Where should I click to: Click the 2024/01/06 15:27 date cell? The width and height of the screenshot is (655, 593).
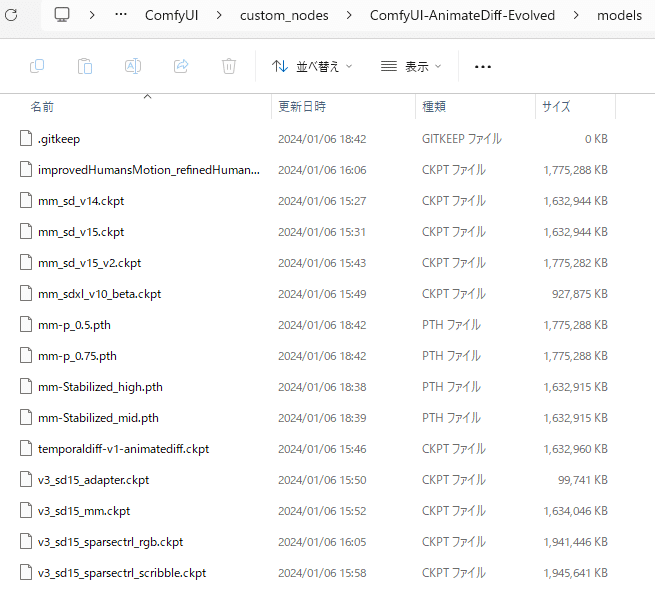[322, 201]
